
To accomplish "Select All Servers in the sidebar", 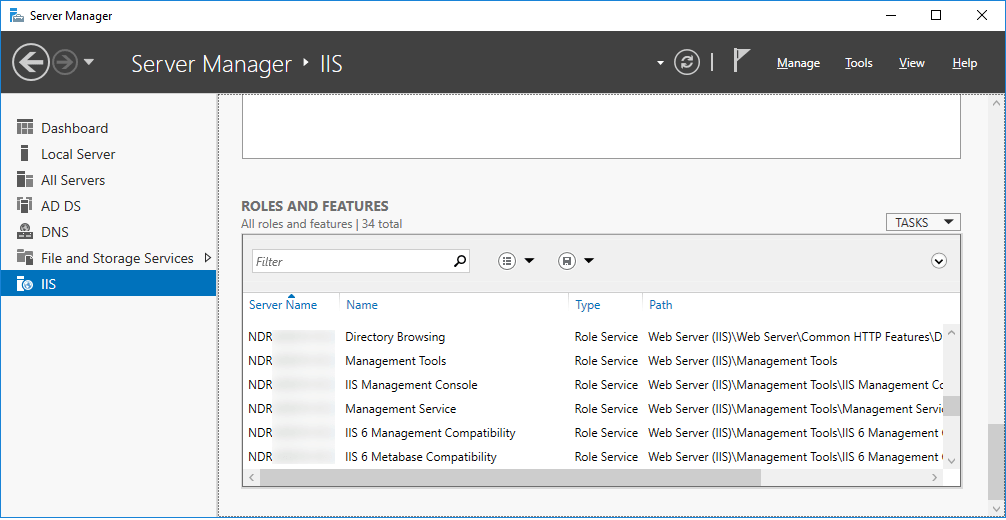I will point(108,180).
